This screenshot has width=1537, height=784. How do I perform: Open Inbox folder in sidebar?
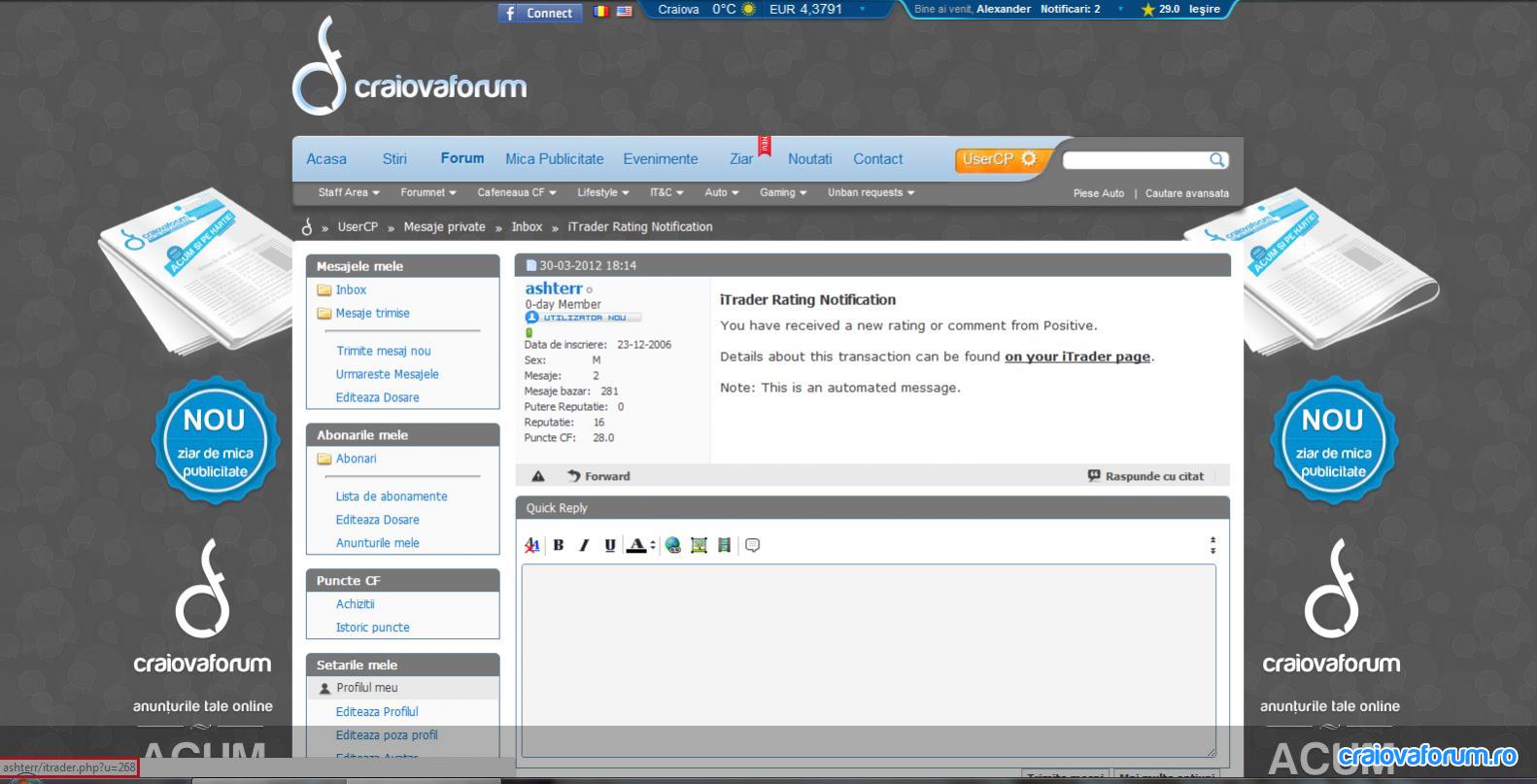(351, 290)
